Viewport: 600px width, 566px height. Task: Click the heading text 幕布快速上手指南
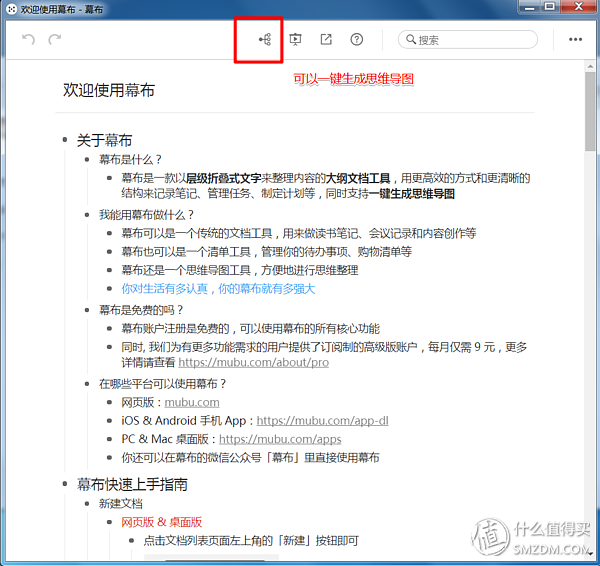[132, 484]
